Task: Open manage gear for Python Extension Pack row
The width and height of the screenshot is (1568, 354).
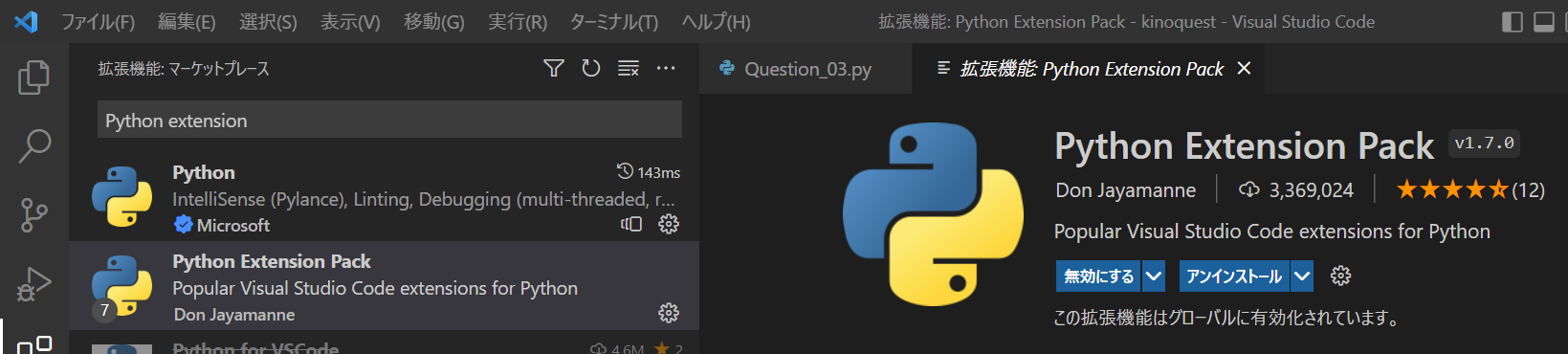Action: point(669,313)
